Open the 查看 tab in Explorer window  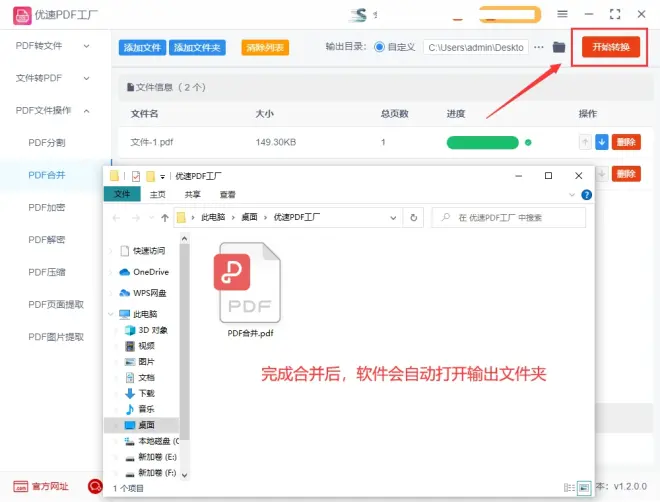228,194
